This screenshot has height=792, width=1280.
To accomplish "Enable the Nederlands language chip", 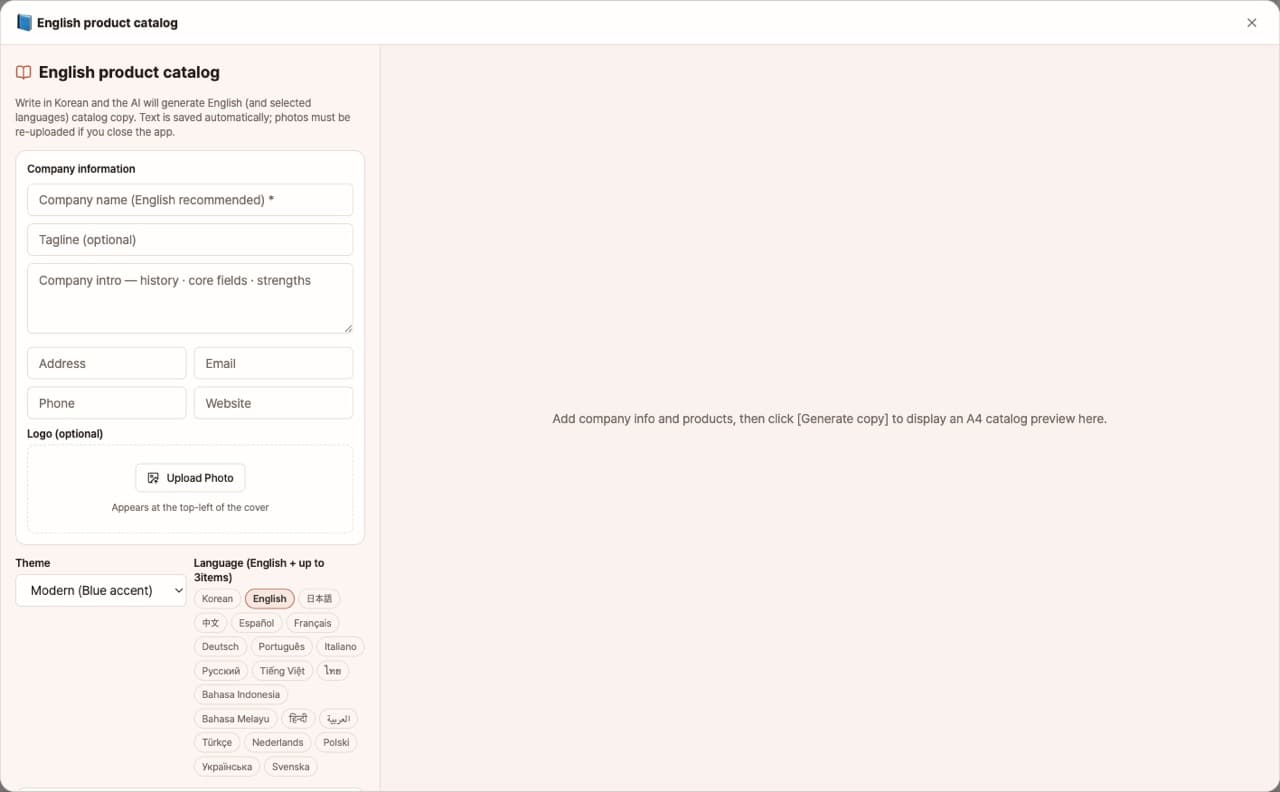I will point(278,743).
